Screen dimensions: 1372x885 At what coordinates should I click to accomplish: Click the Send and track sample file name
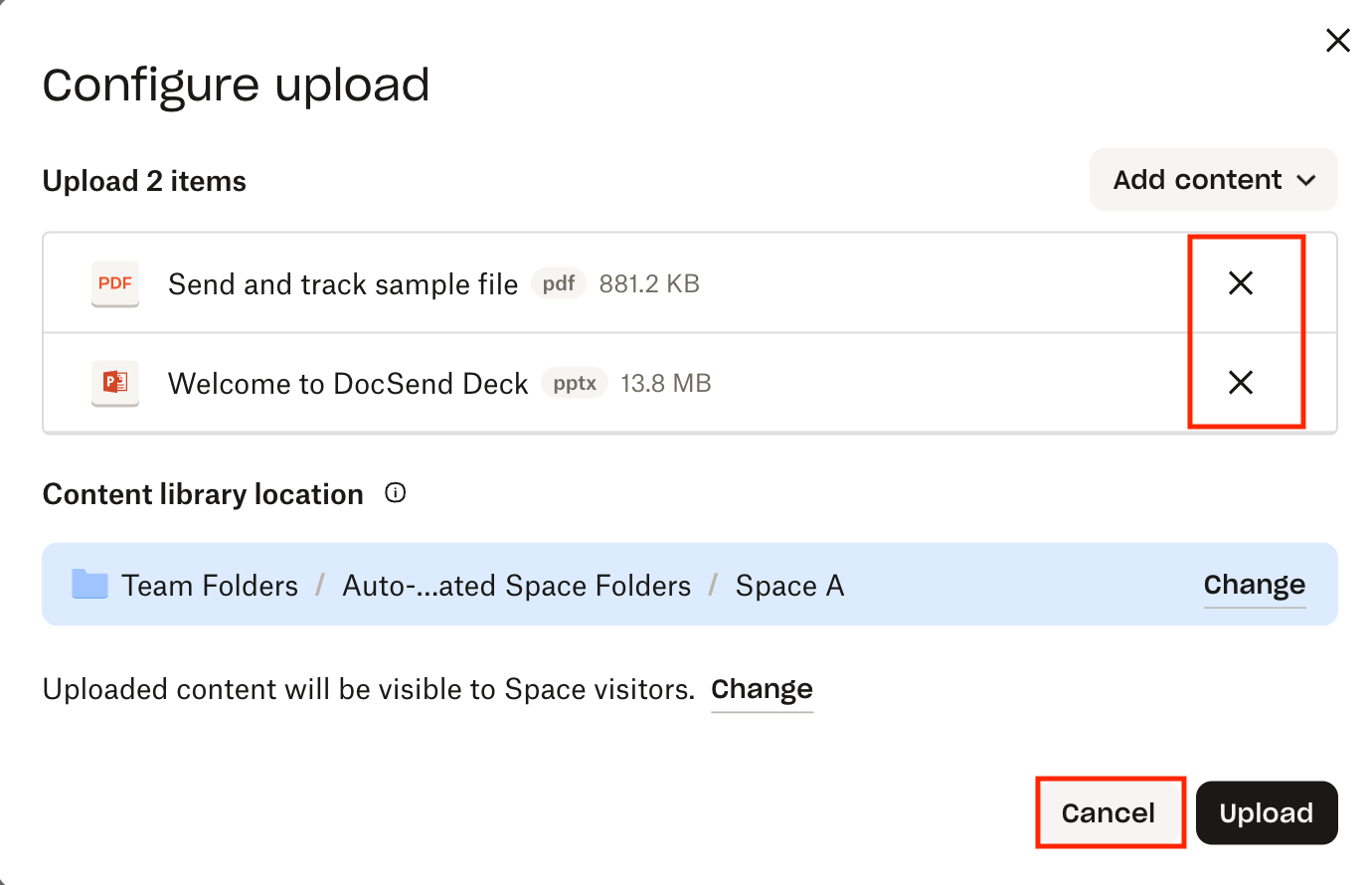(x=343, y=284)
